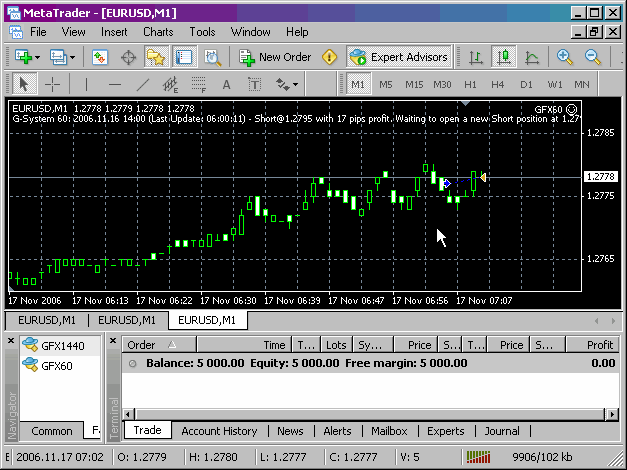Screen dimensions: 627x470
Task: Close the Navigator panel
Action: coord(11,341)
